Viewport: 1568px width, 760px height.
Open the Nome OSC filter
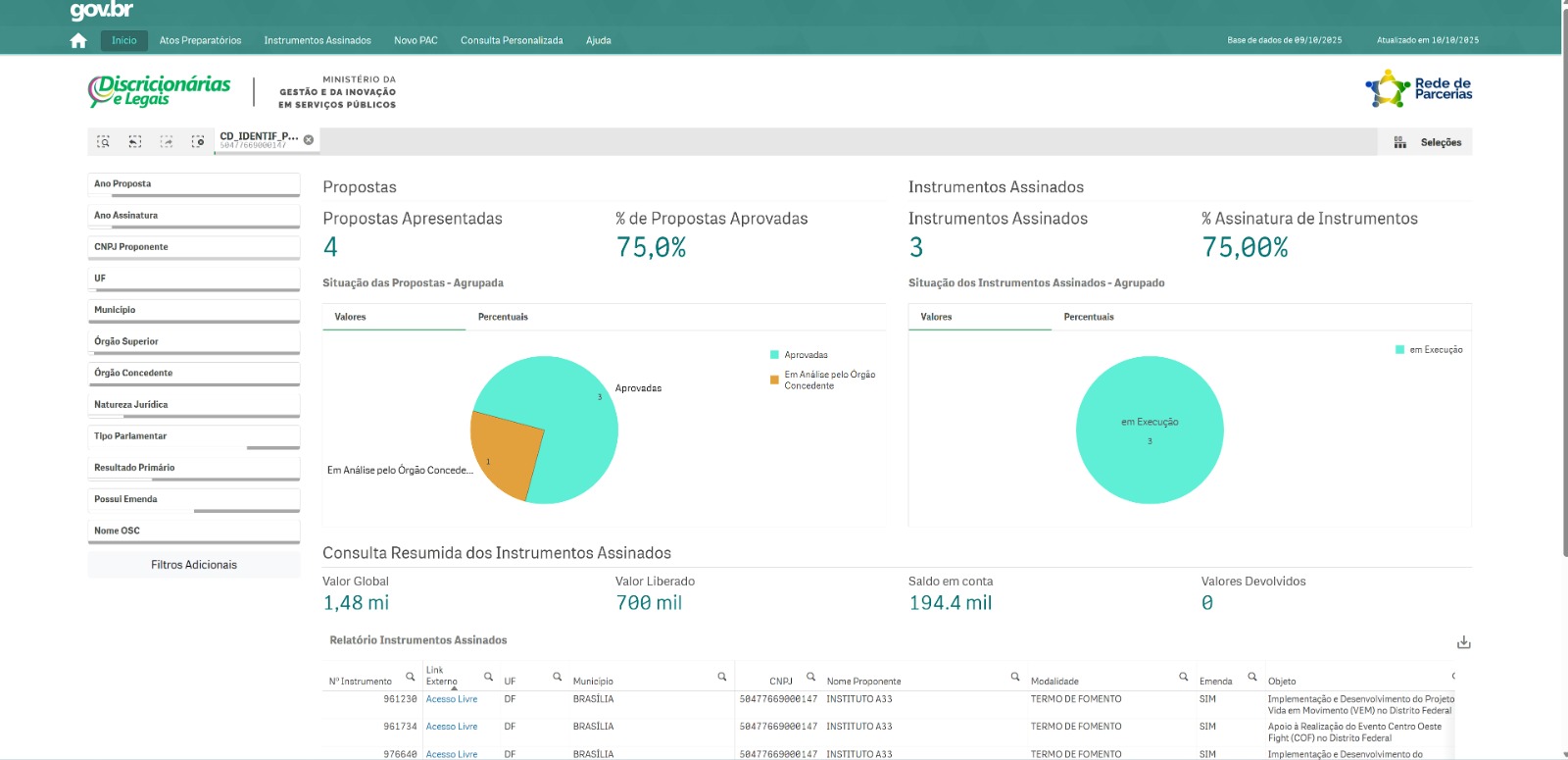(193, 531)
